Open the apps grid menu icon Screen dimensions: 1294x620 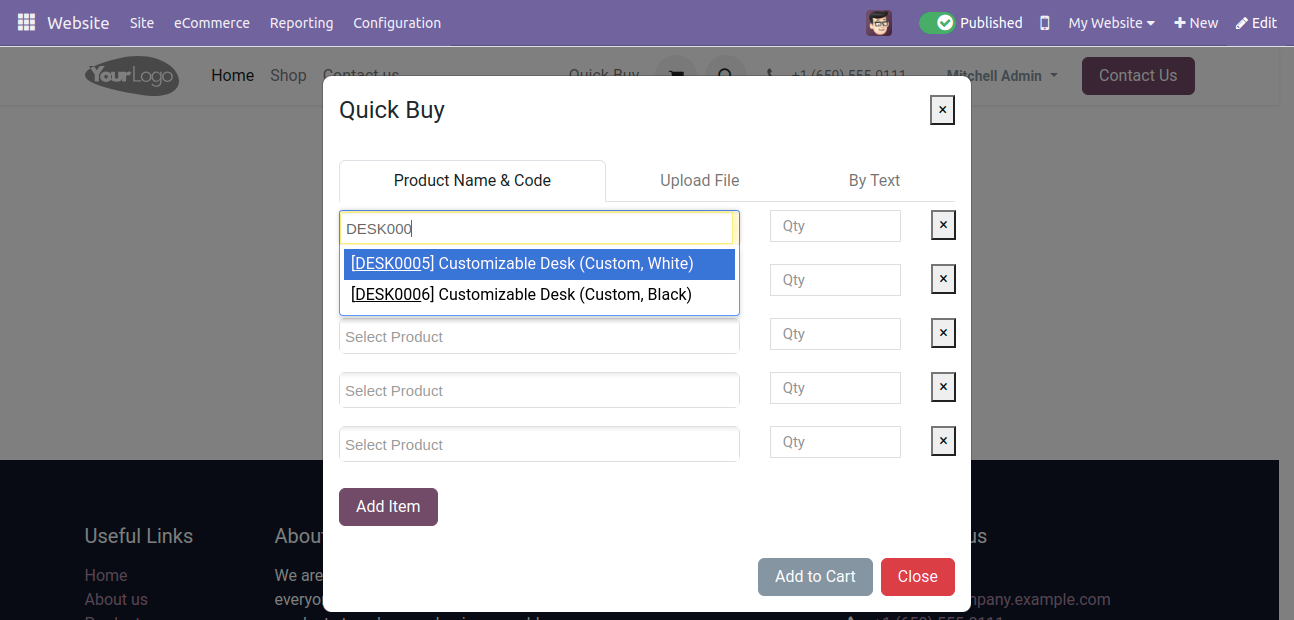point(26,22)
